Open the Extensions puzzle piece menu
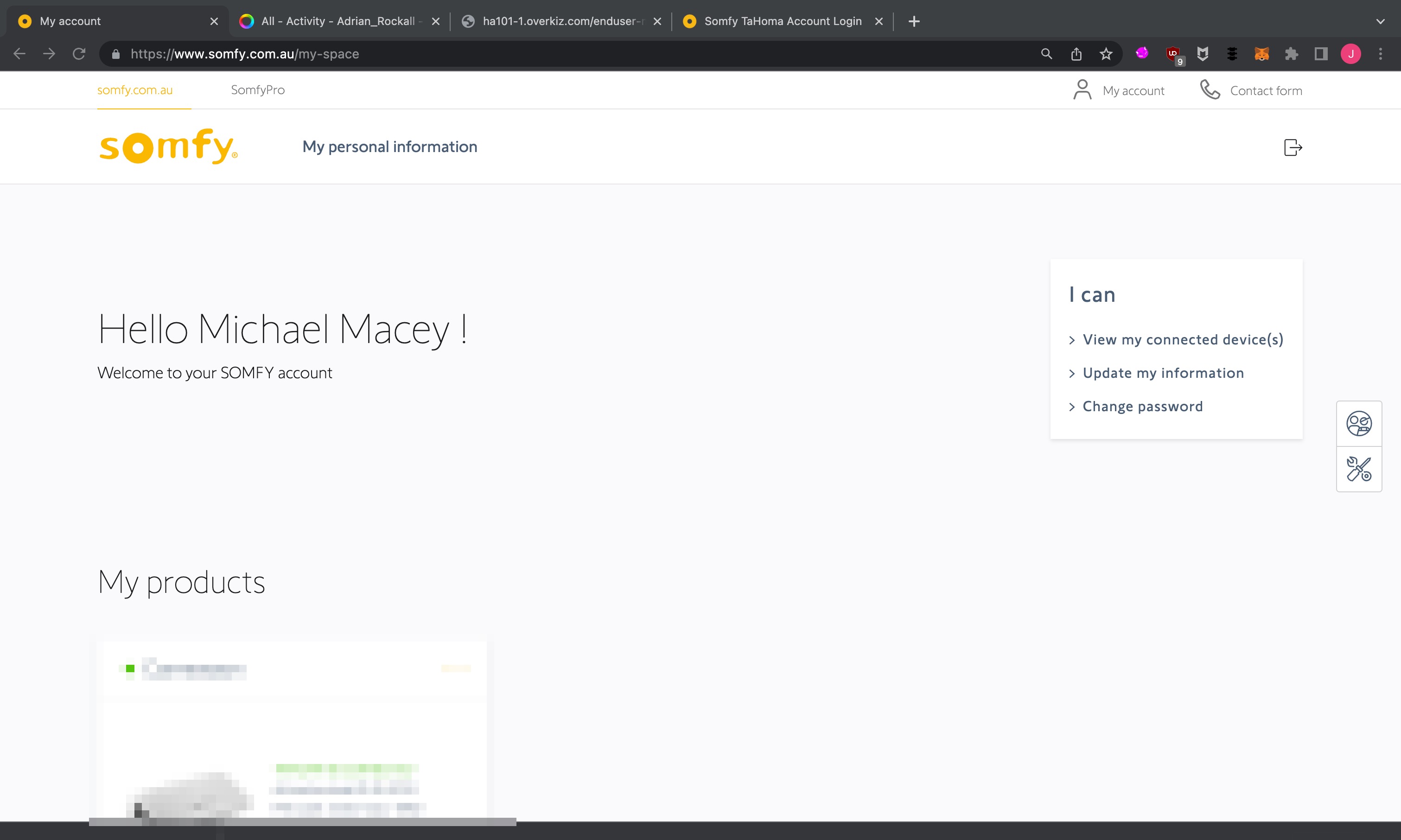The image size is (1401, 840). tap(1291, 54)
